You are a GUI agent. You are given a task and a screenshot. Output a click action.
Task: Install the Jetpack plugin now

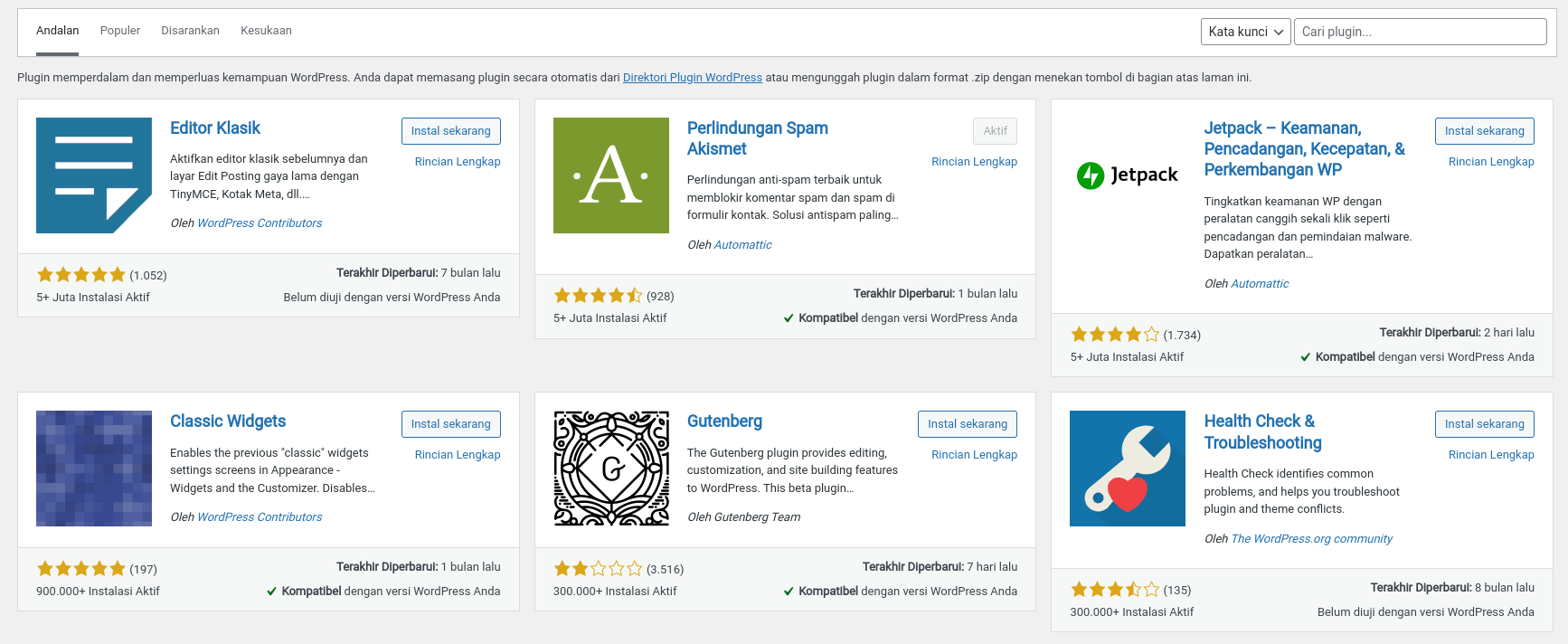pyautogui.click(x=1484, y=131)
